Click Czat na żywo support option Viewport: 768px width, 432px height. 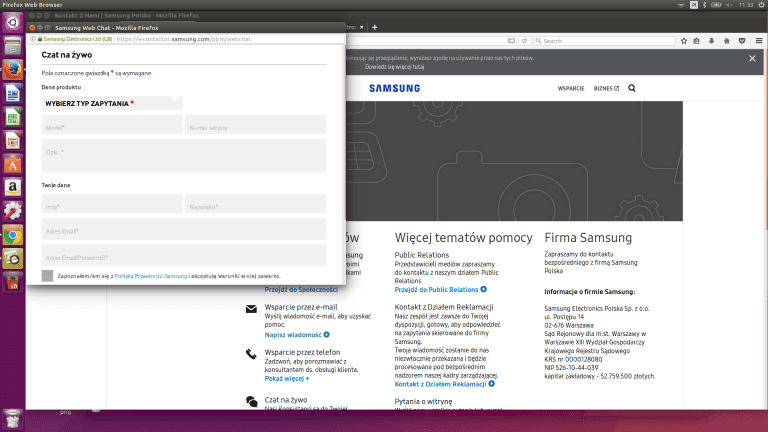(x=286, y=400)
